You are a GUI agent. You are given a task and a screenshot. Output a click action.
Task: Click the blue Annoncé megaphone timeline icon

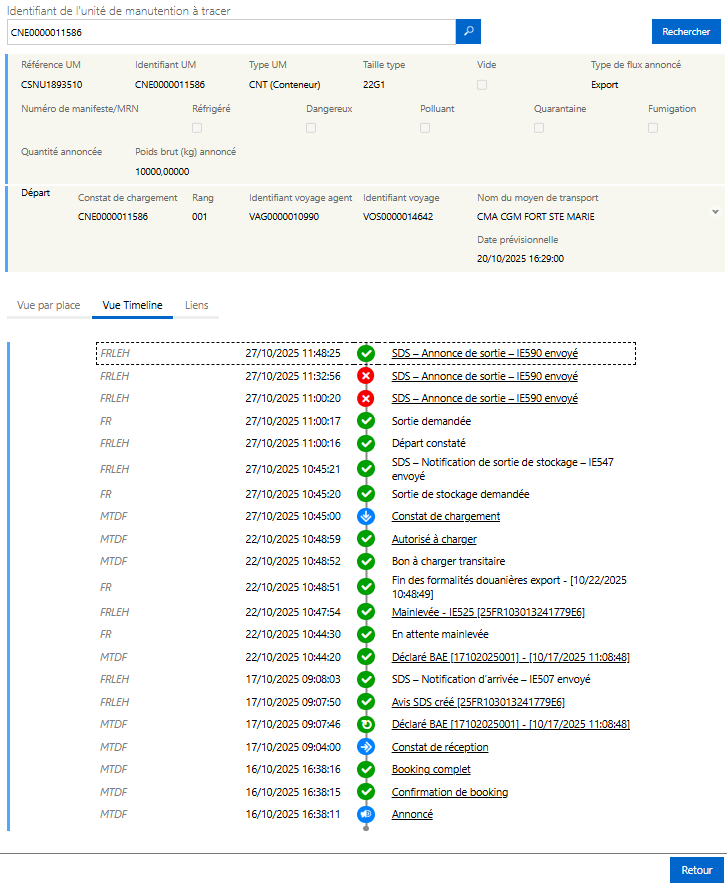point(366,815)
